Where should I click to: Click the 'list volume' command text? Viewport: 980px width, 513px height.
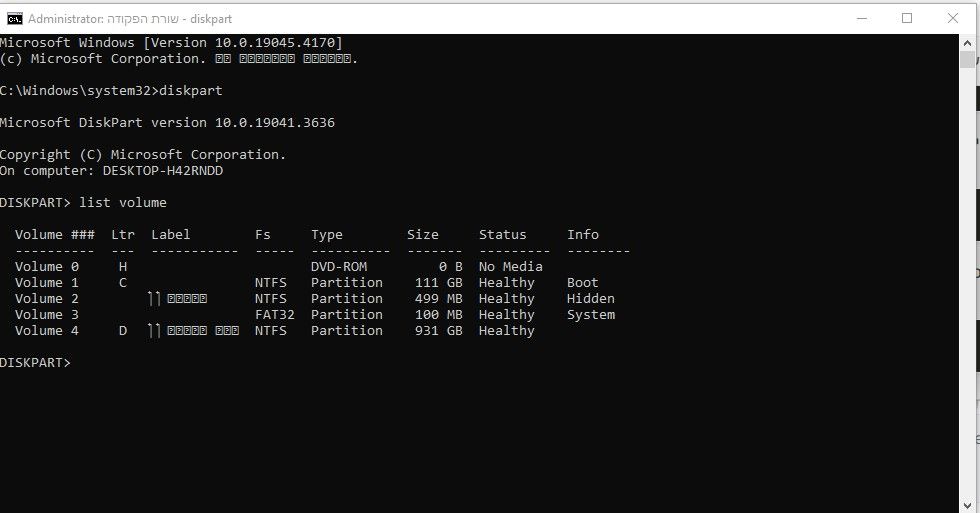(x=122, y=202)
